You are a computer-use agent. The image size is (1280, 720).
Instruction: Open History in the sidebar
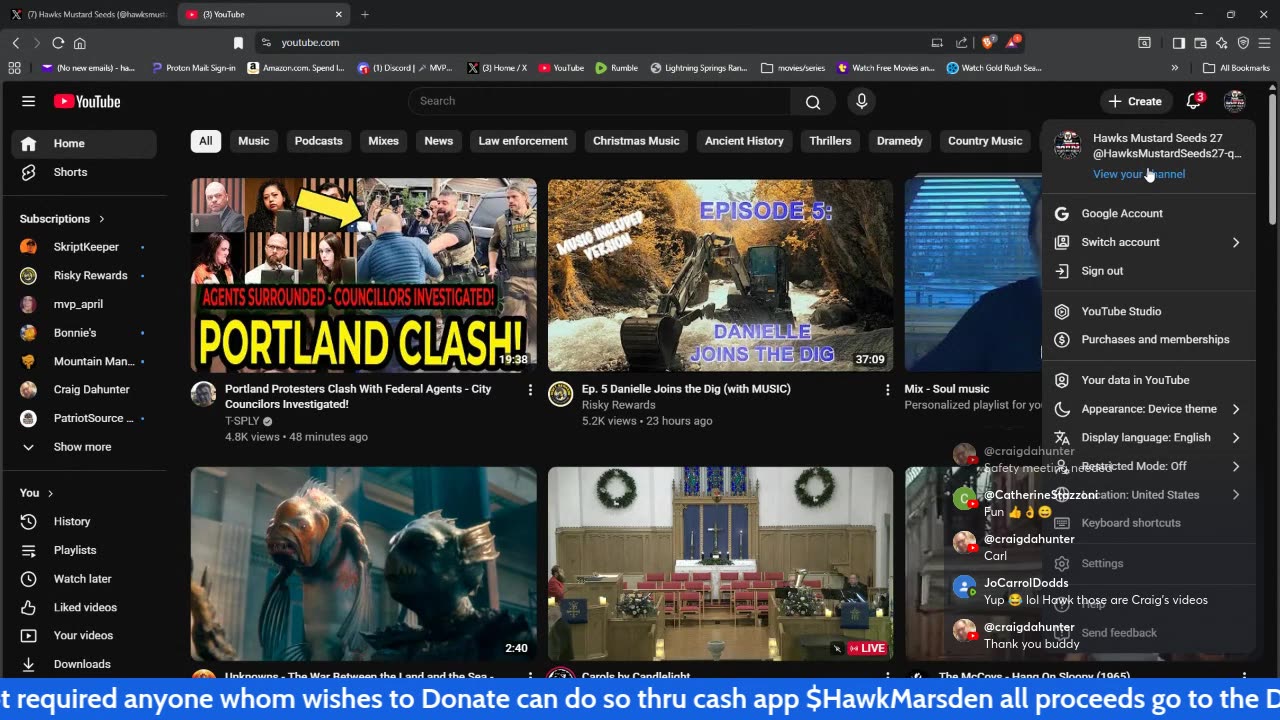[72, 521]
